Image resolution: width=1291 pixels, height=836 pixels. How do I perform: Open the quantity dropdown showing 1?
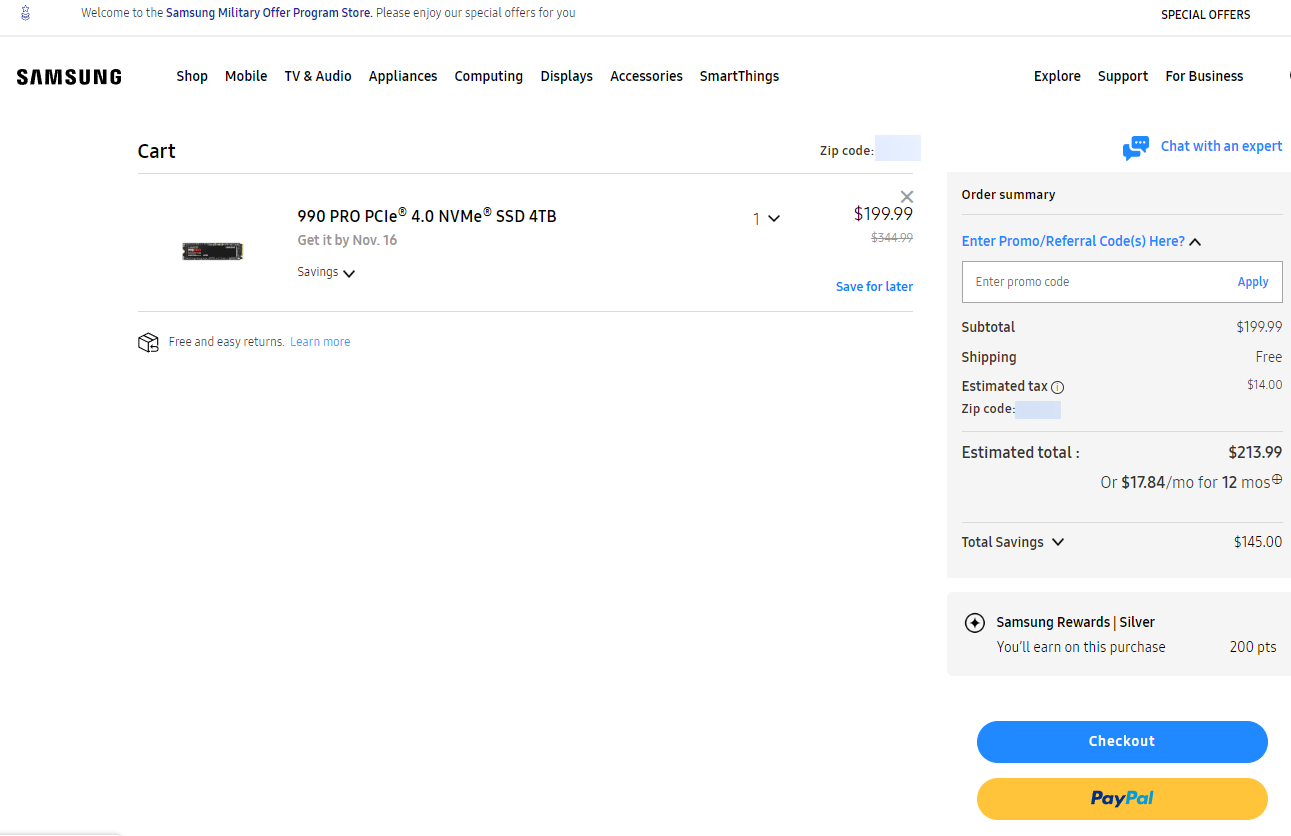coord(766,218)
